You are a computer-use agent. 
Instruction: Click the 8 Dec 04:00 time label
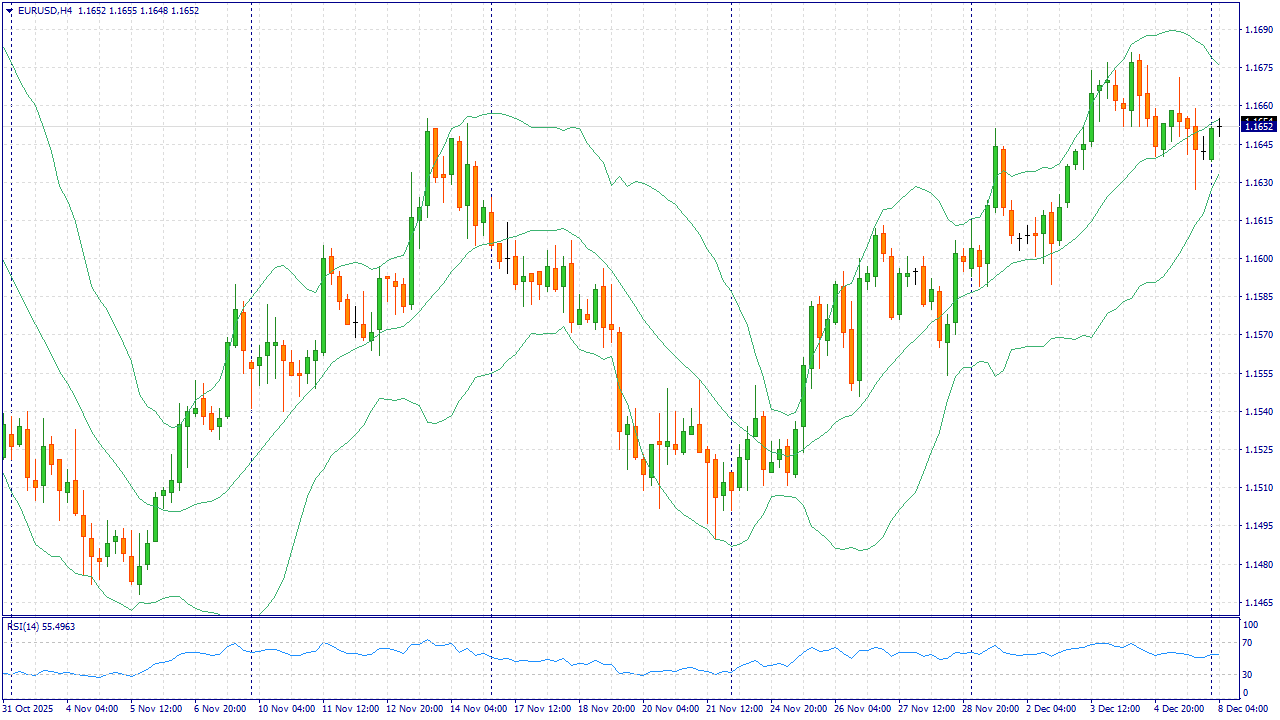tap(1242, 708)
